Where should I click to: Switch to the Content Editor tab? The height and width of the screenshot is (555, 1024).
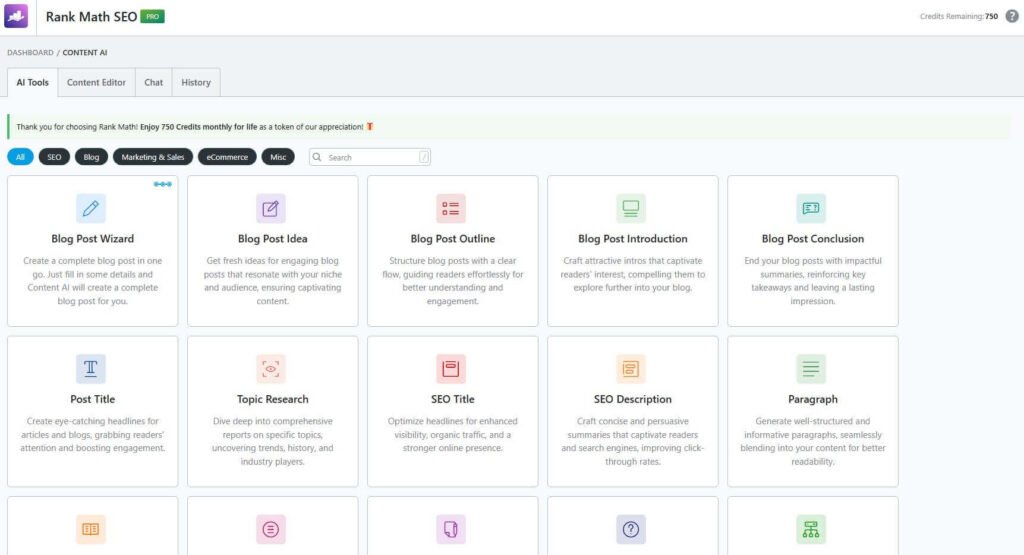[96, 82]
